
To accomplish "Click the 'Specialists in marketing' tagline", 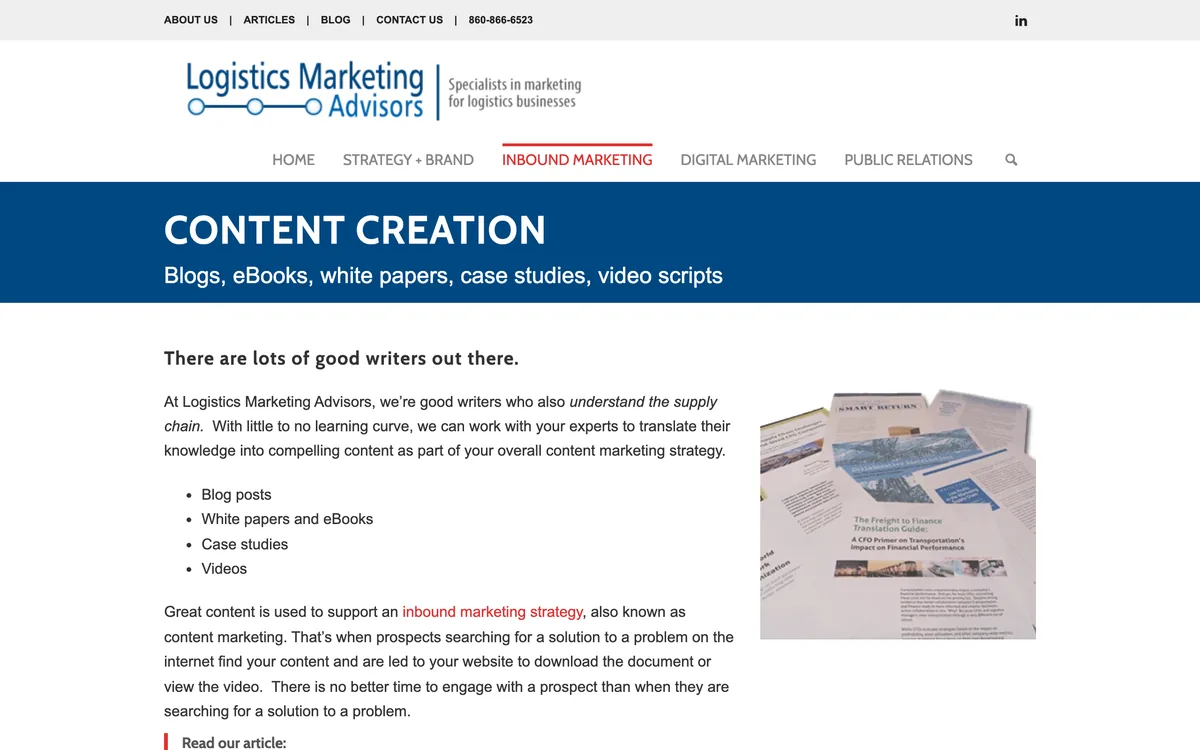I will pyautogui.click(x=514, y=93).
